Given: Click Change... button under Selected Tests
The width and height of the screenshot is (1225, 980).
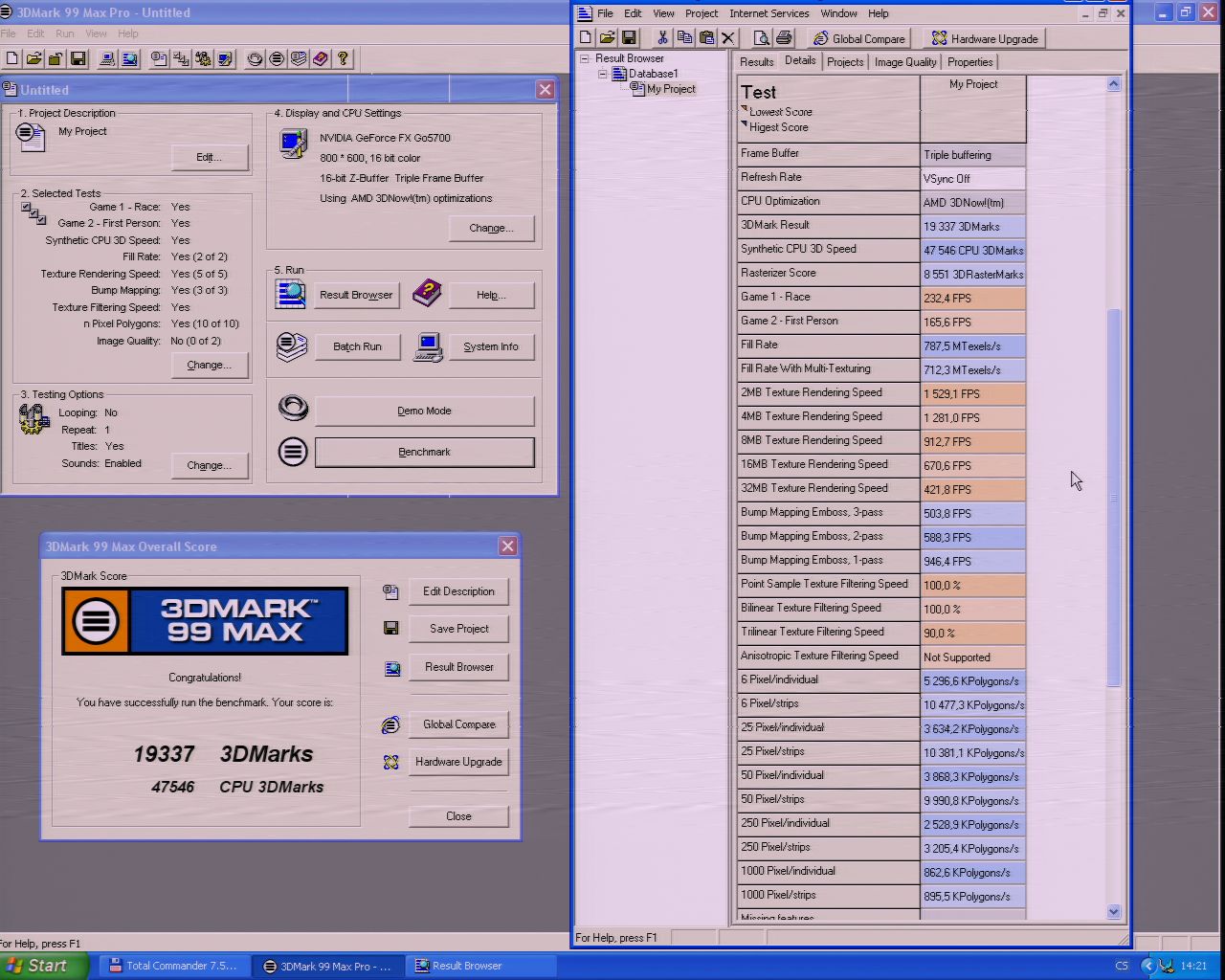Looking at the screenshot, I should 210,365.
